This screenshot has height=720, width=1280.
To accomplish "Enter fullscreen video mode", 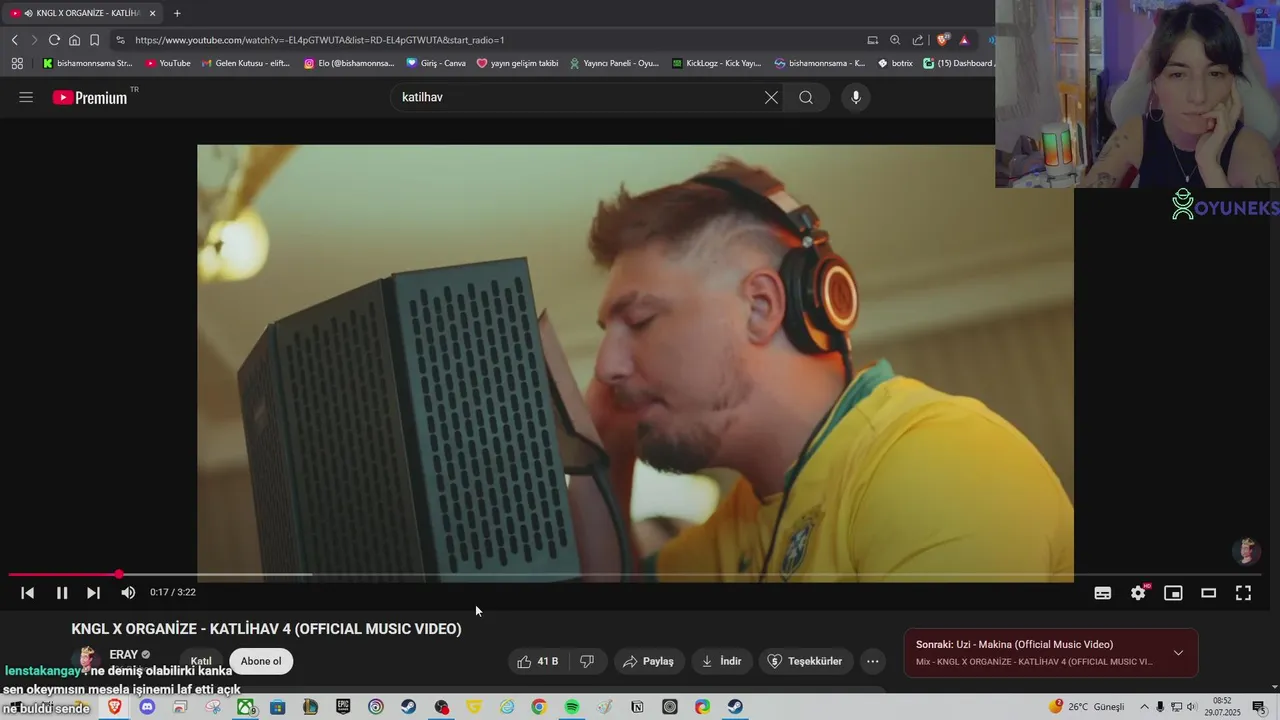I will (1243, 593).
